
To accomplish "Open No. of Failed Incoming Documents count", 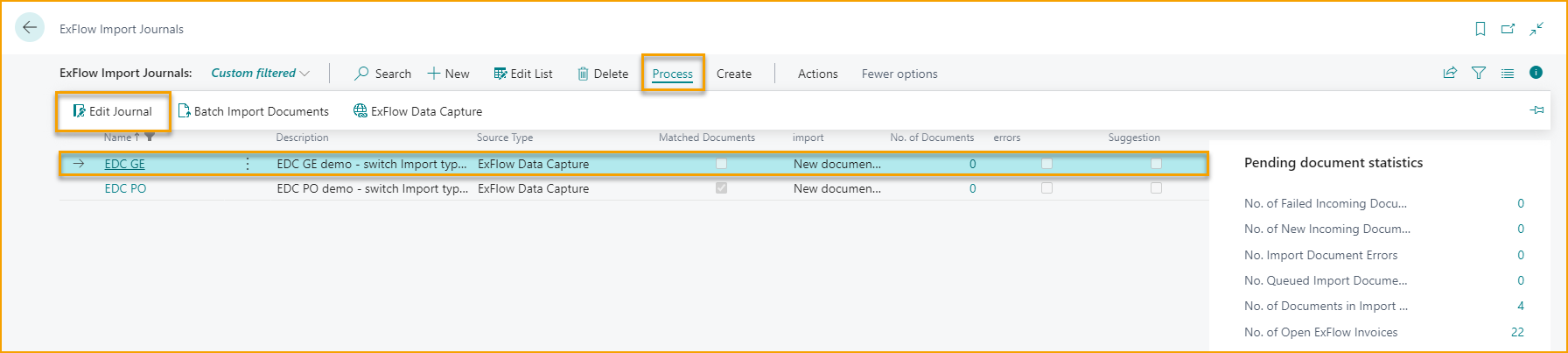I will 1521,203.
